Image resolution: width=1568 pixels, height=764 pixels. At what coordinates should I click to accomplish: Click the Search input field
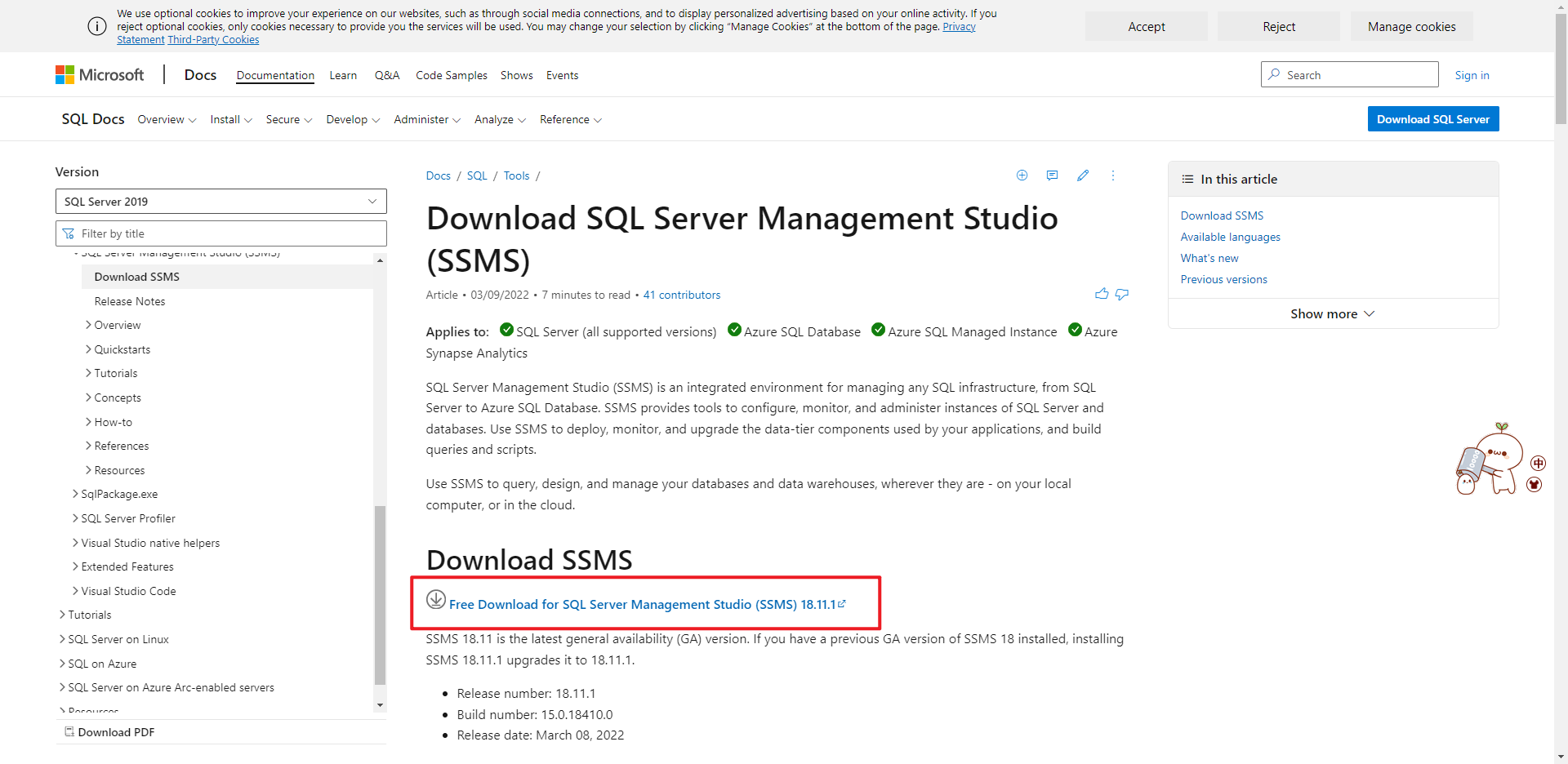[1350, 74]
